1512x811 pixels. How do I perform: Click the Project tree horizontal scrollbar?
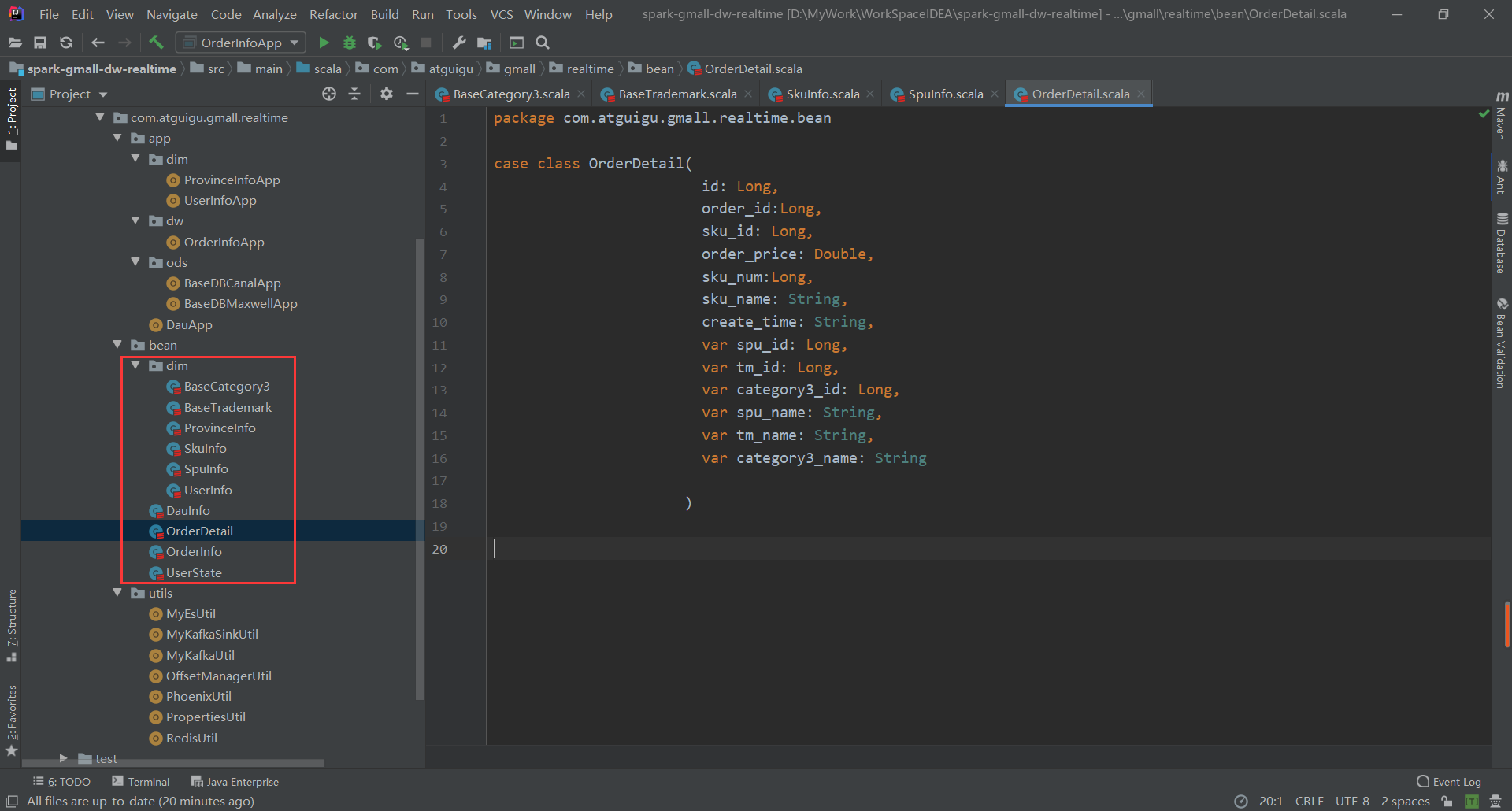click(x=173, y=763)
